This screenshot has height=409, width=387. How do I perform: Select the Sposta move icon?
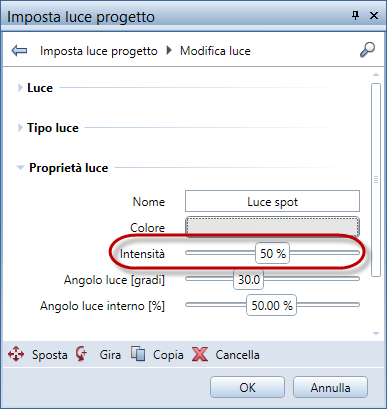point(16,354)
